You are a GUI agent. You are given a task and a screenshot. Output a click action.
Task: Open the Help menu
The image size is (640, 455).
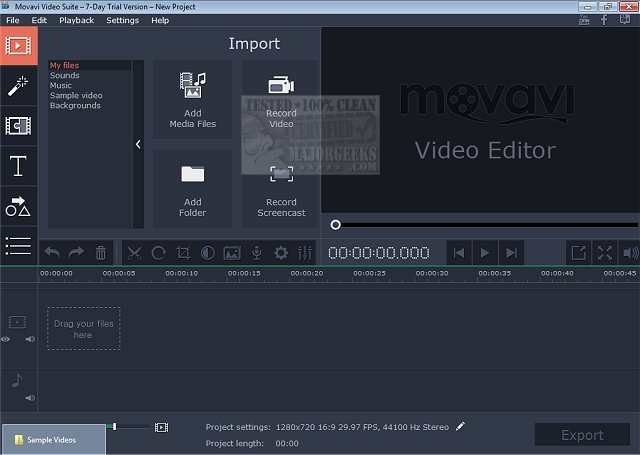coord(160,20)
